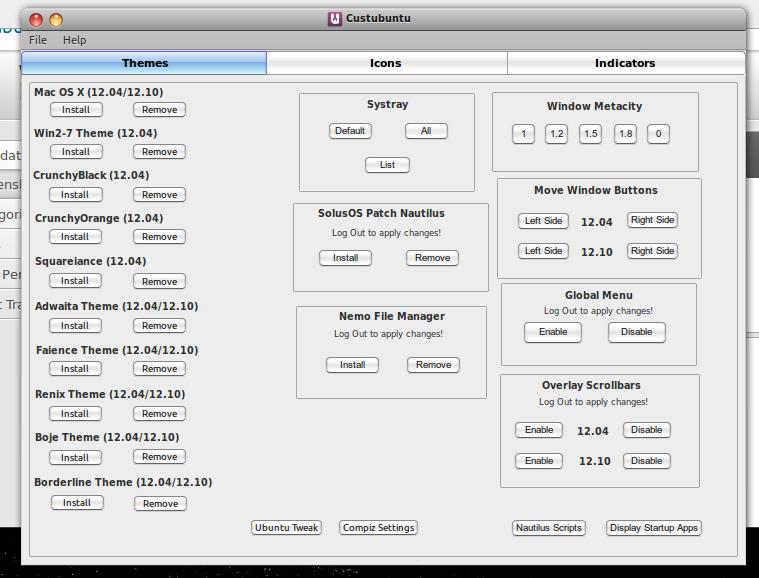Click 'Move Window Buttons' heading text
This screenshot has height=578, width=759.
[x=596, y=190]
